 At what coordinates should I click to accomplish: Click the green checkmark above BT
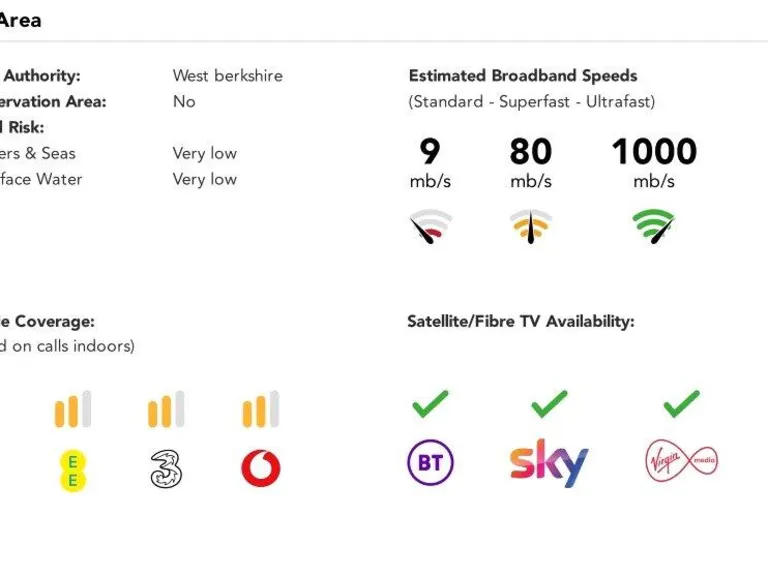(x=430, y=404)
